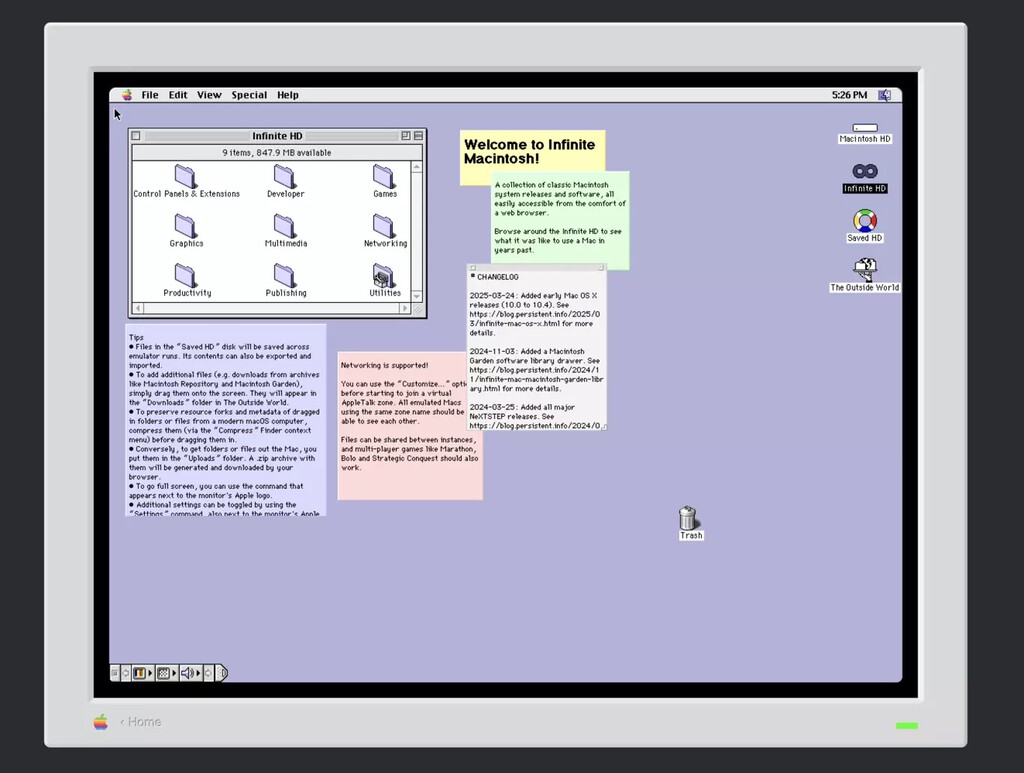Viewport: 1024px width, 773px height.
Task: Select the Utilities folder icon
Action: (384, 276)
